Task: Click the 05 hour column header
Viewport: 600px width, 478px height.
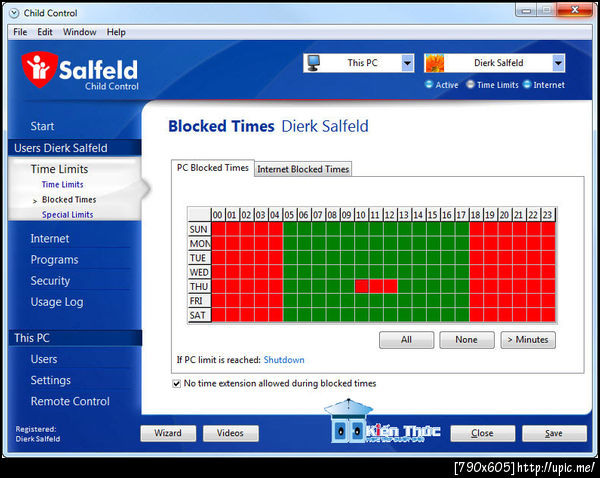Action: [x=290, y=215]
